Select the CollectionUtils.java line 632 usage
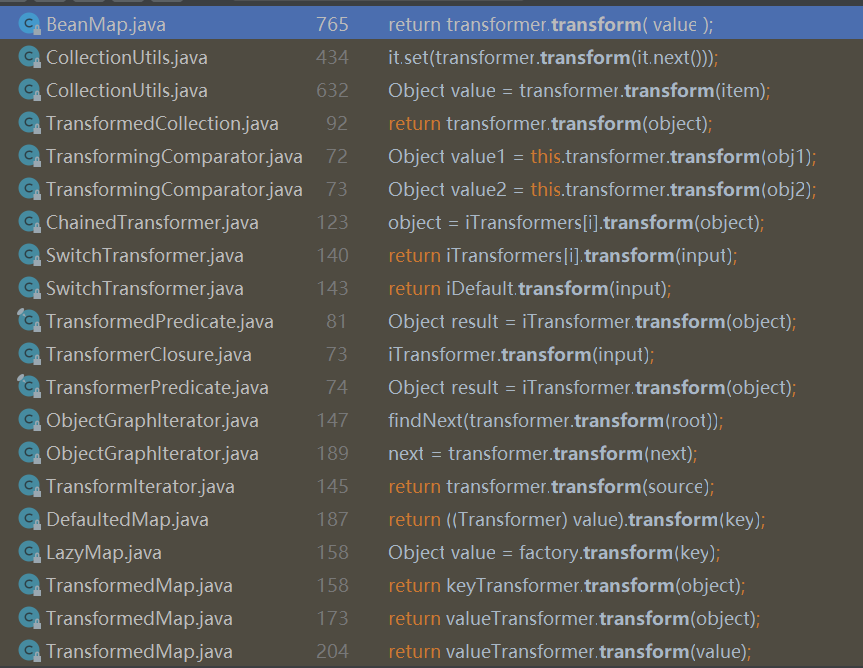 coord(127,91)
